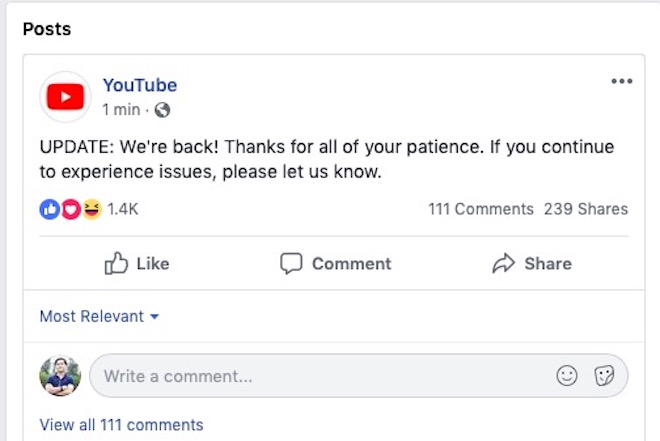Screen dimensions: 660x441
Task: Click the blue like reaction icon
Action: coord(49,209)
